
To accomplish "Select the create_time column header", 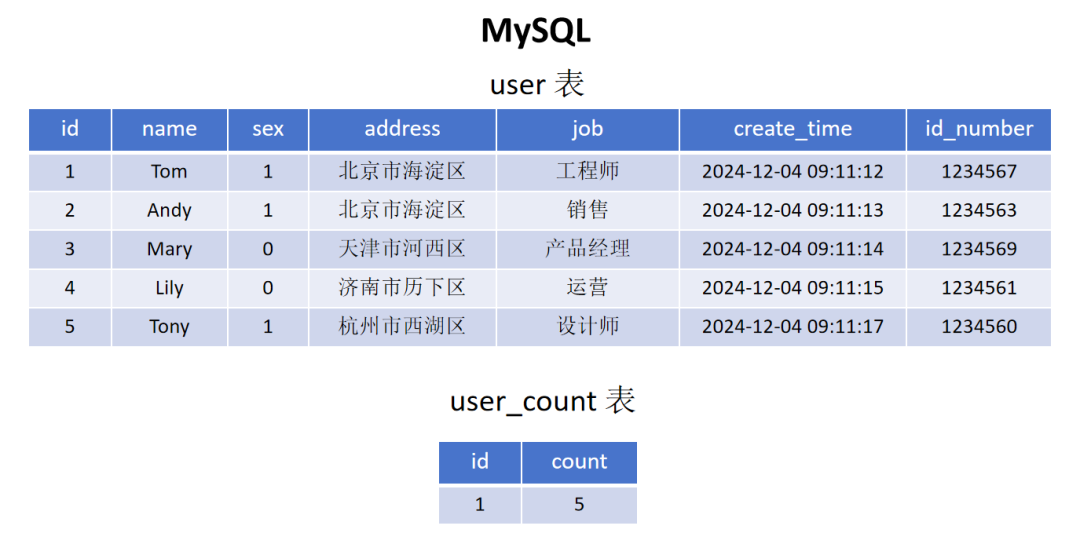I will [x=793, y=129].
